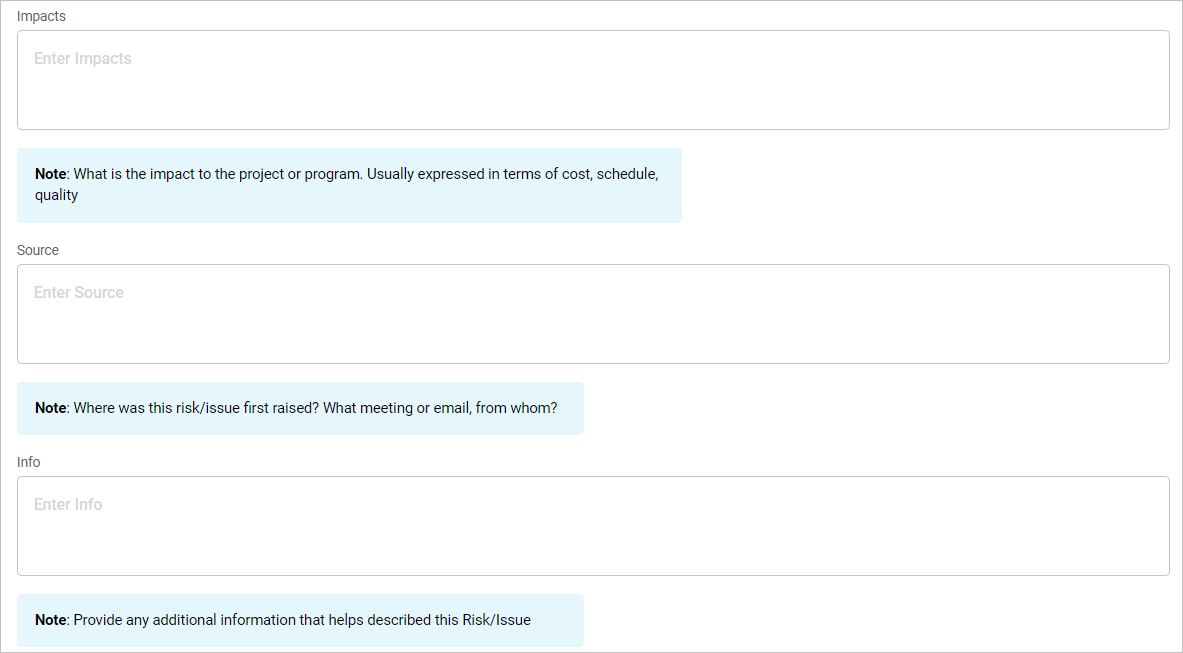Click the note about additional information
The width and height of the screenshot is (1183, 653).
(300, 620)
